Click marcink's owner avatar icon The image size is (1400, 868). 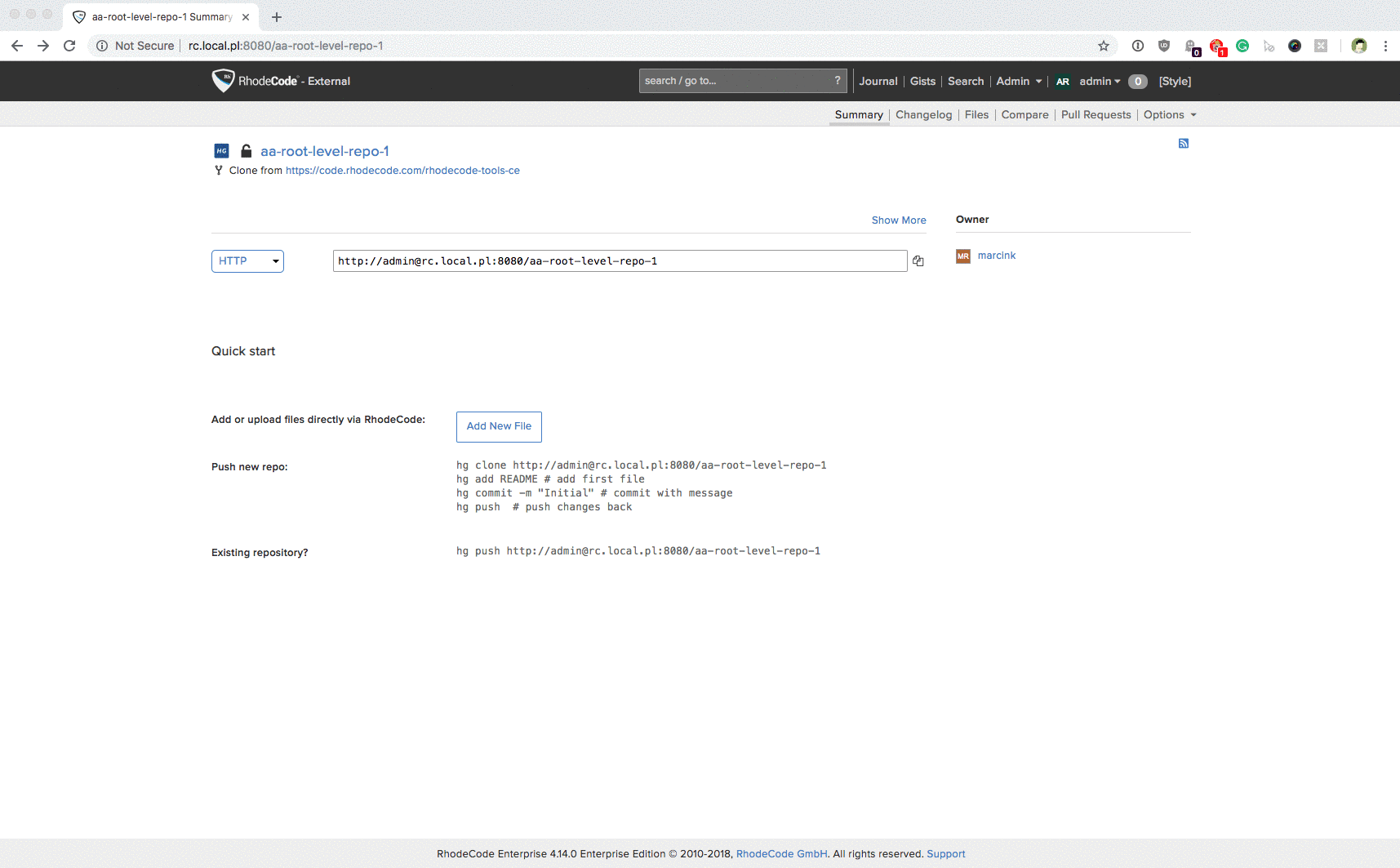point(963,256)
